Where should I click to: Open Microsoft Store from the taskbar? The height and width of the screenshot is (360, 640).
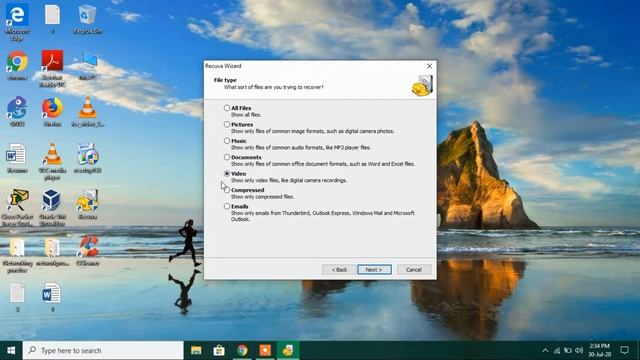pos(219,351)
